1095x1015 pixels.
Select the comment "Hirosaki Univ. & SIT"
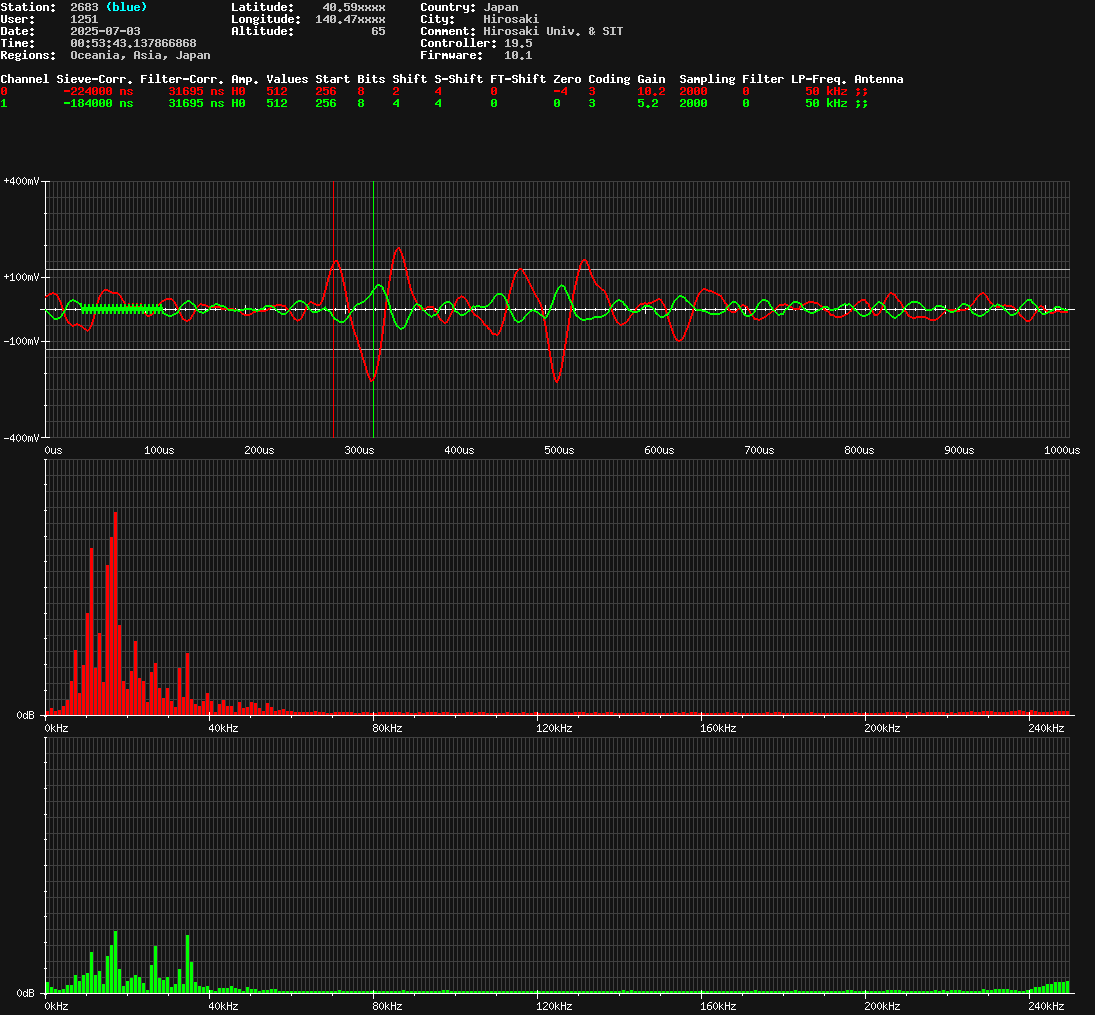click(553, 31)
